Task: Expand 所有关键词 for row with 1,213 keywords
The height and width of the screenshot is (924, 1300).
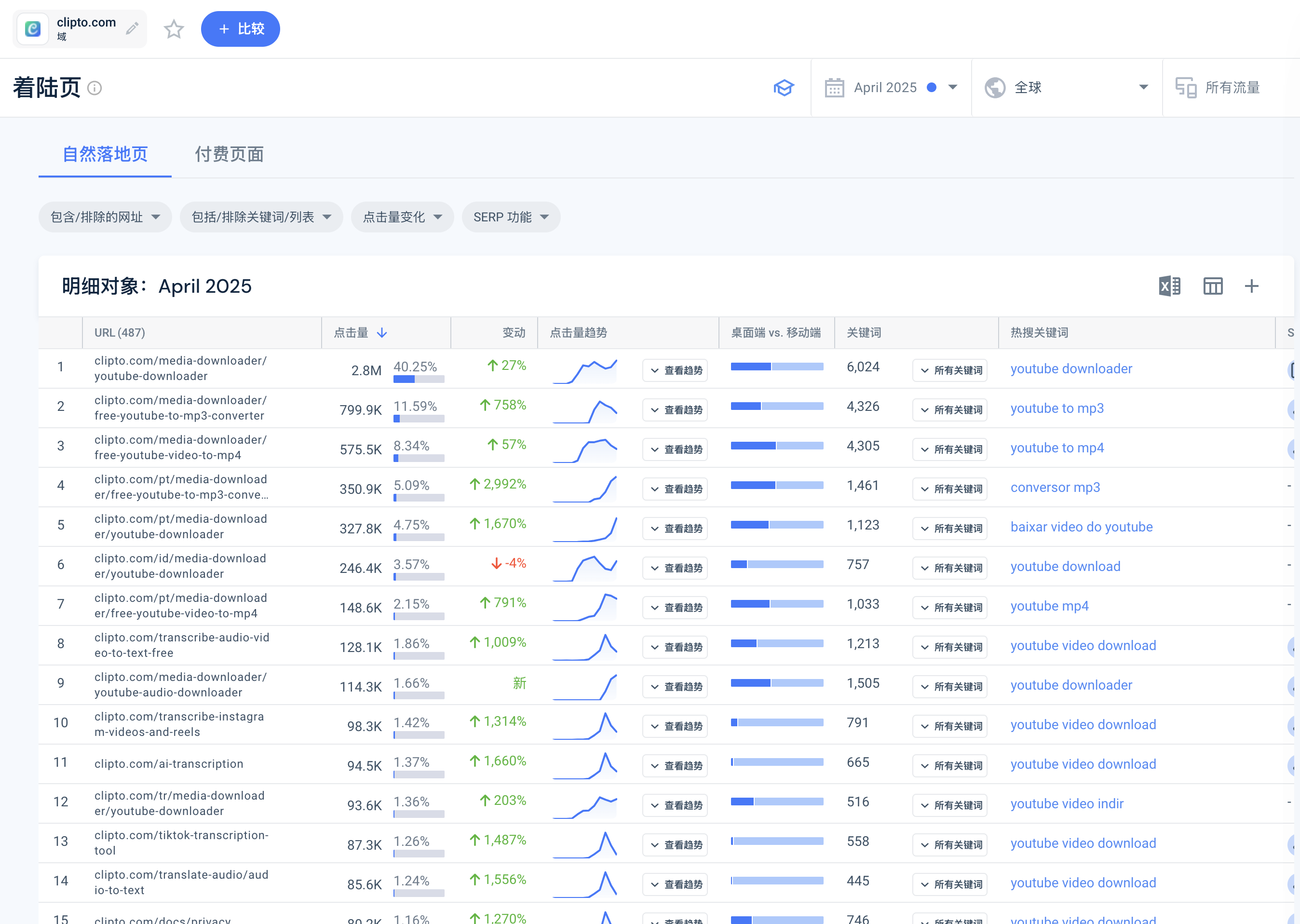Action: pyautogui.click(x=949, y=647)
